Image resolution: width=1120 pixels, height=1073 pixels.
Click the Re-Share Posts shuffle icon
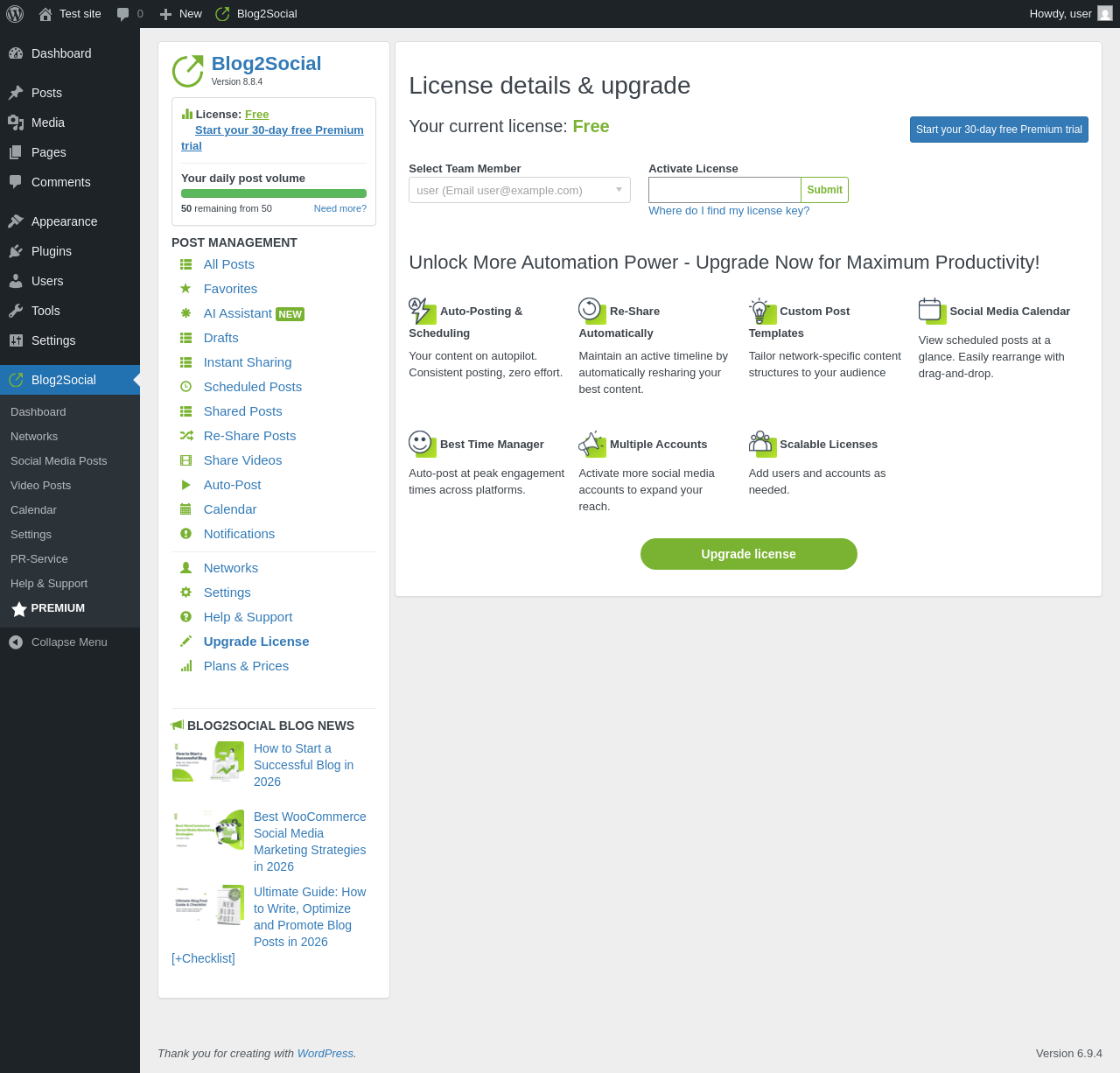coord(185,436)
